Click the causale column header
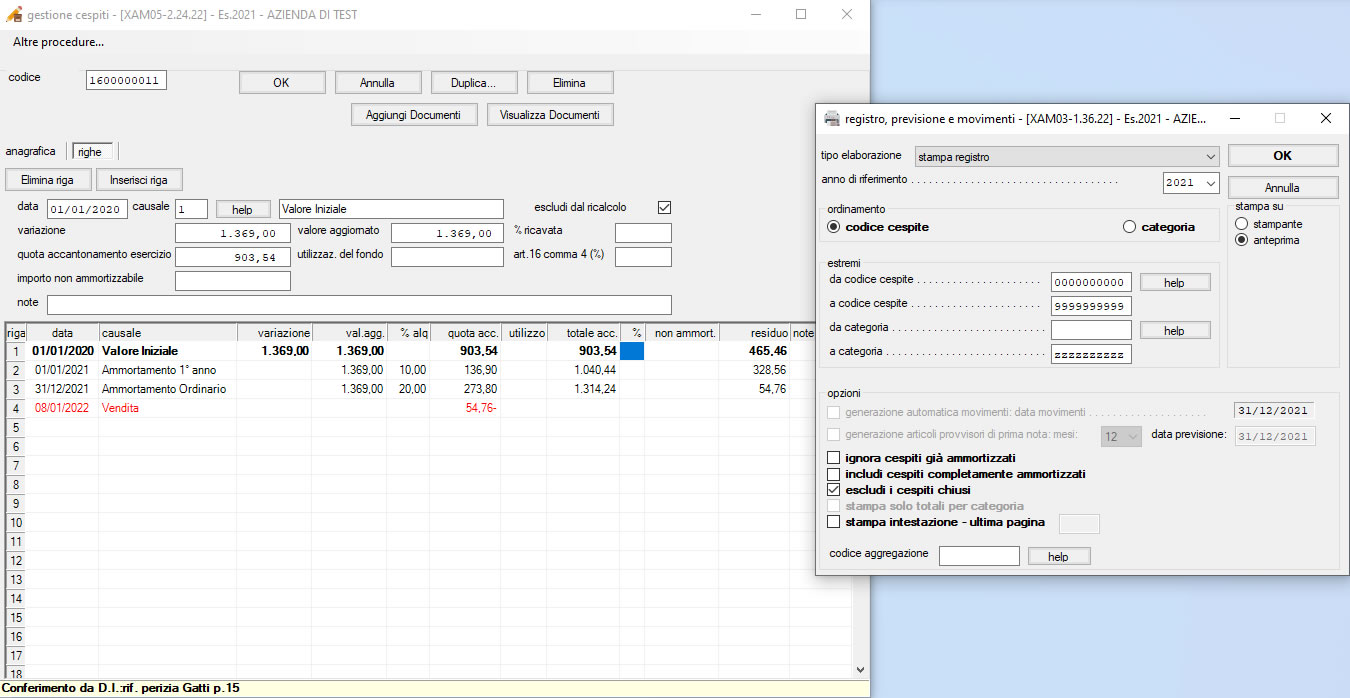Viewport: 1350px width, 698px height. click(168, 332)
